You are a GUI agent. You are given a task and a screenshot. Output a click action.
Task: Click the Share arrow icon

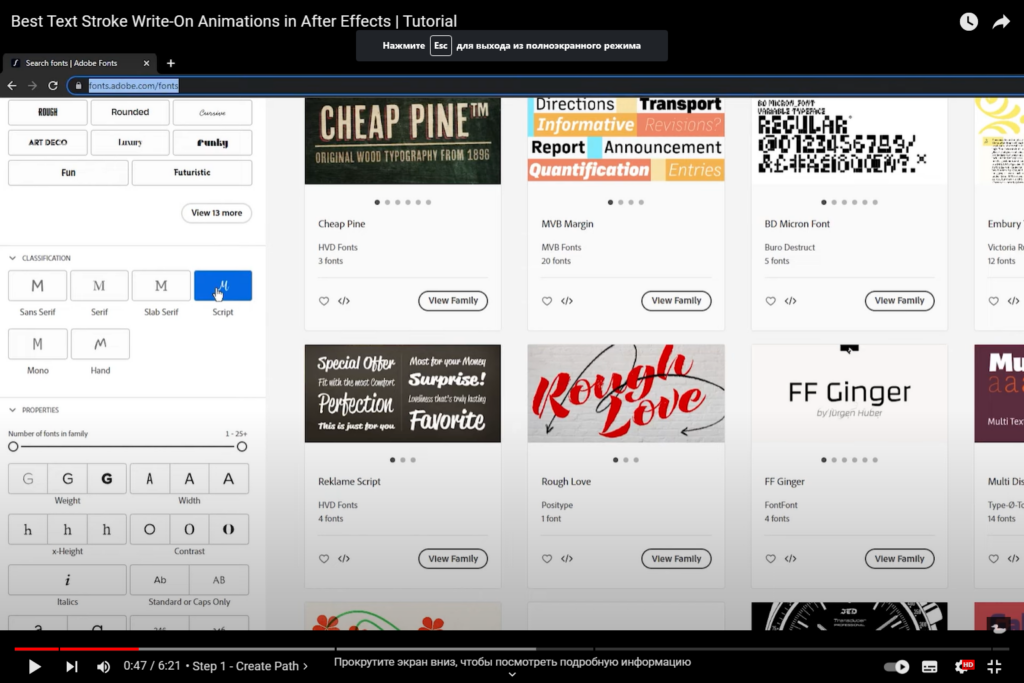click(1001, 22)
